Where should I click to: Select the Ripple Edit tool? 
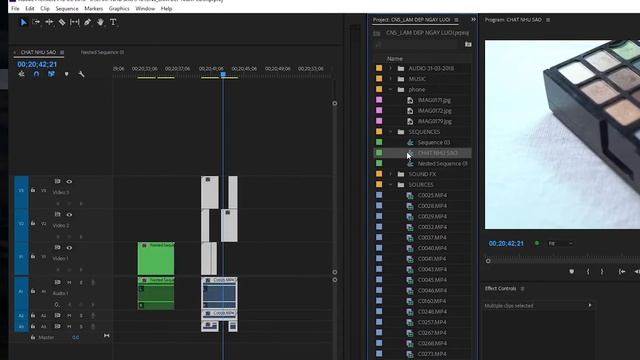[x=49, y=22]
